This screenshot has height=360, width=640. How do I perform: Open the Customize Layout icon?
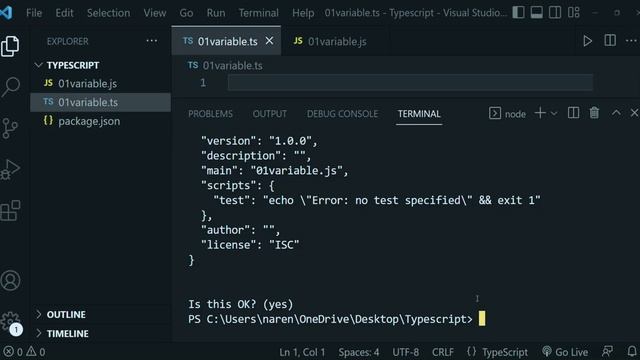pos(573,13)
